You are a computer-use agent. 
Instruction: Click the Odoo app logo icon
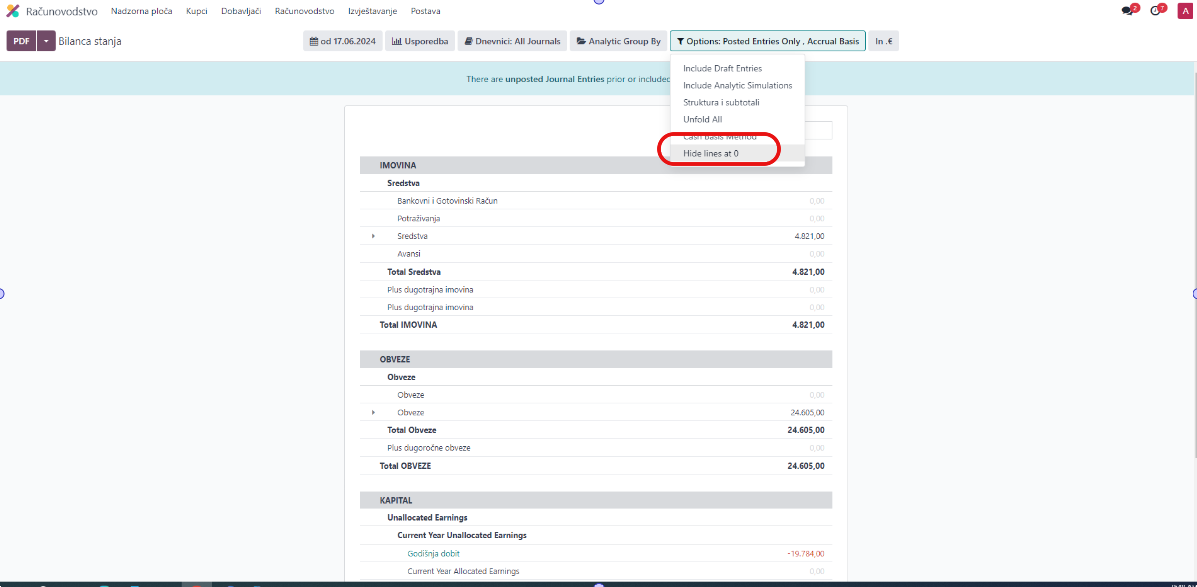click(13, 11)
